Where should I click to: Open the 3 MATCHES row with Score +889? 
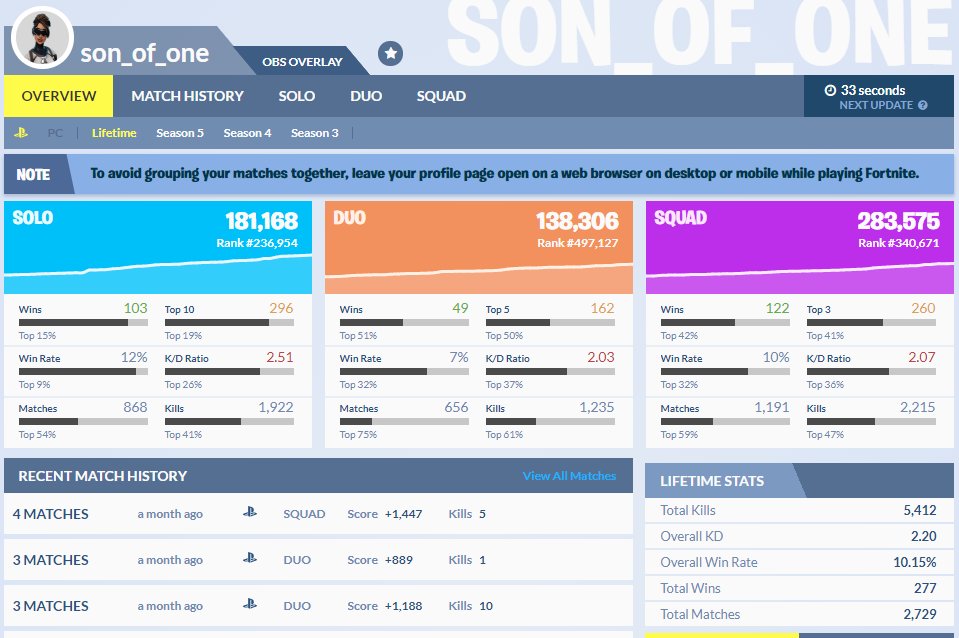[318, 560]
